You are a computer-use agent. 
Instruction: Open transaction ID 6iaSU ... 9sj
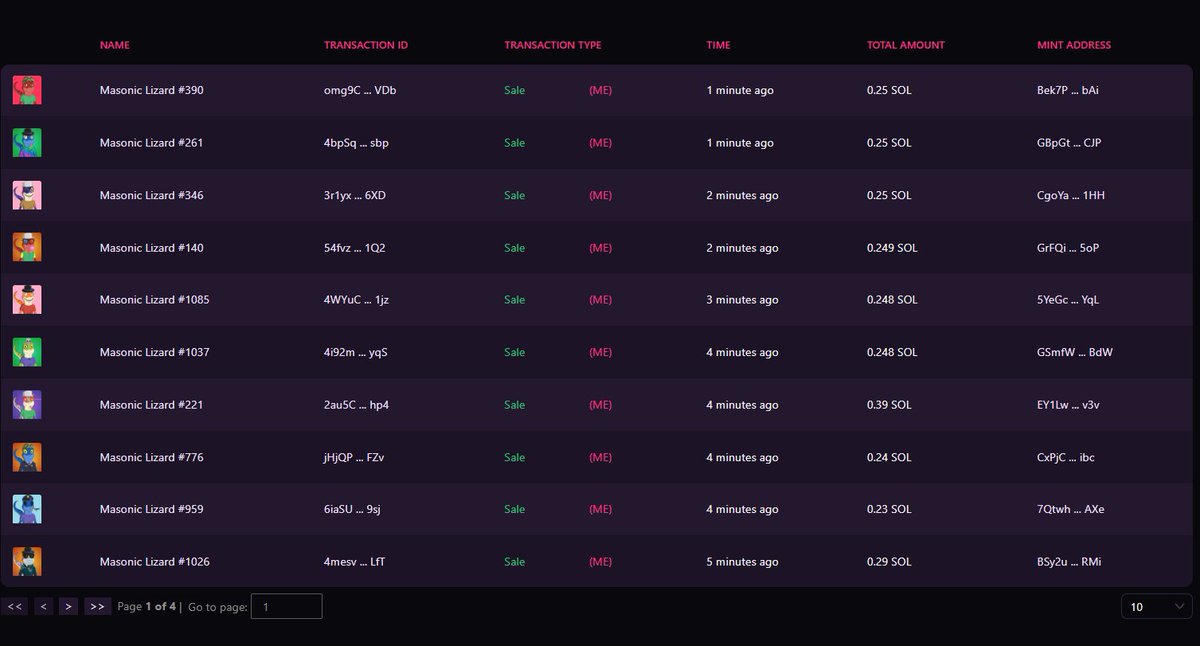(353, 509)
